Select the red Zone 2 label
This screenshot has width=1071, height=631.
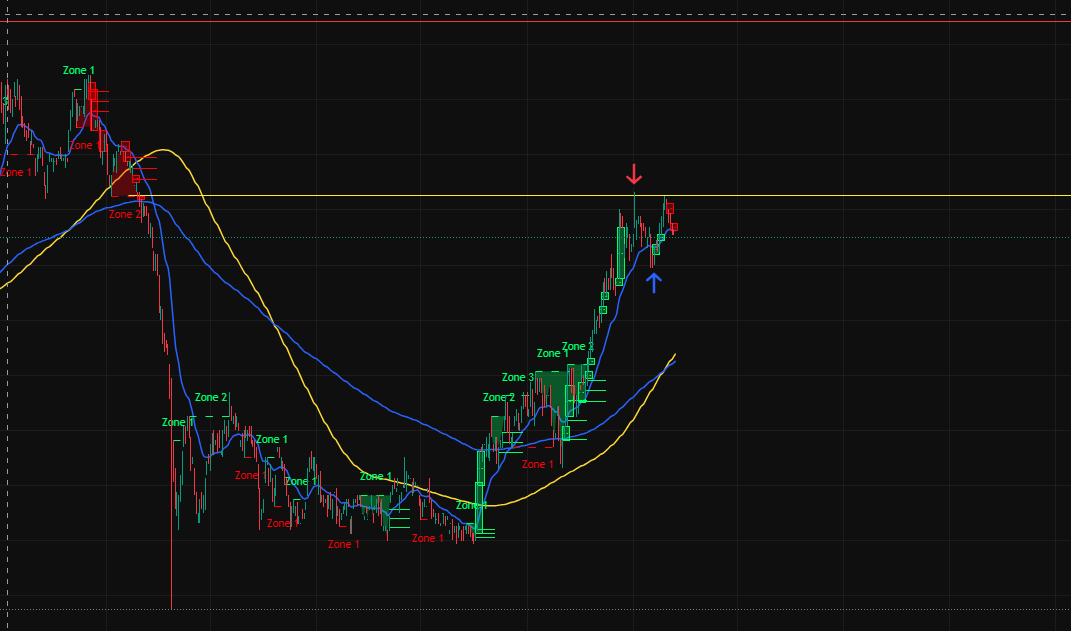125,214
